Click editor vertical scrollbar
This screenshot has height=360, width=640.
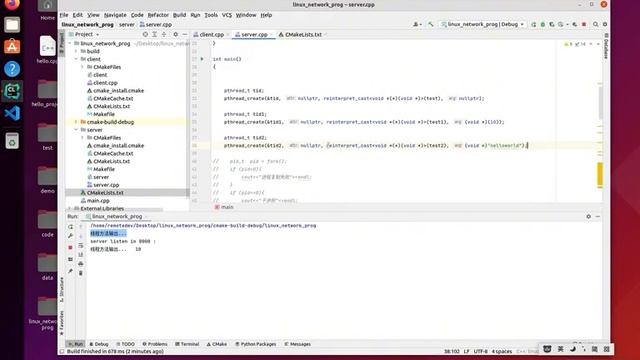600,102
